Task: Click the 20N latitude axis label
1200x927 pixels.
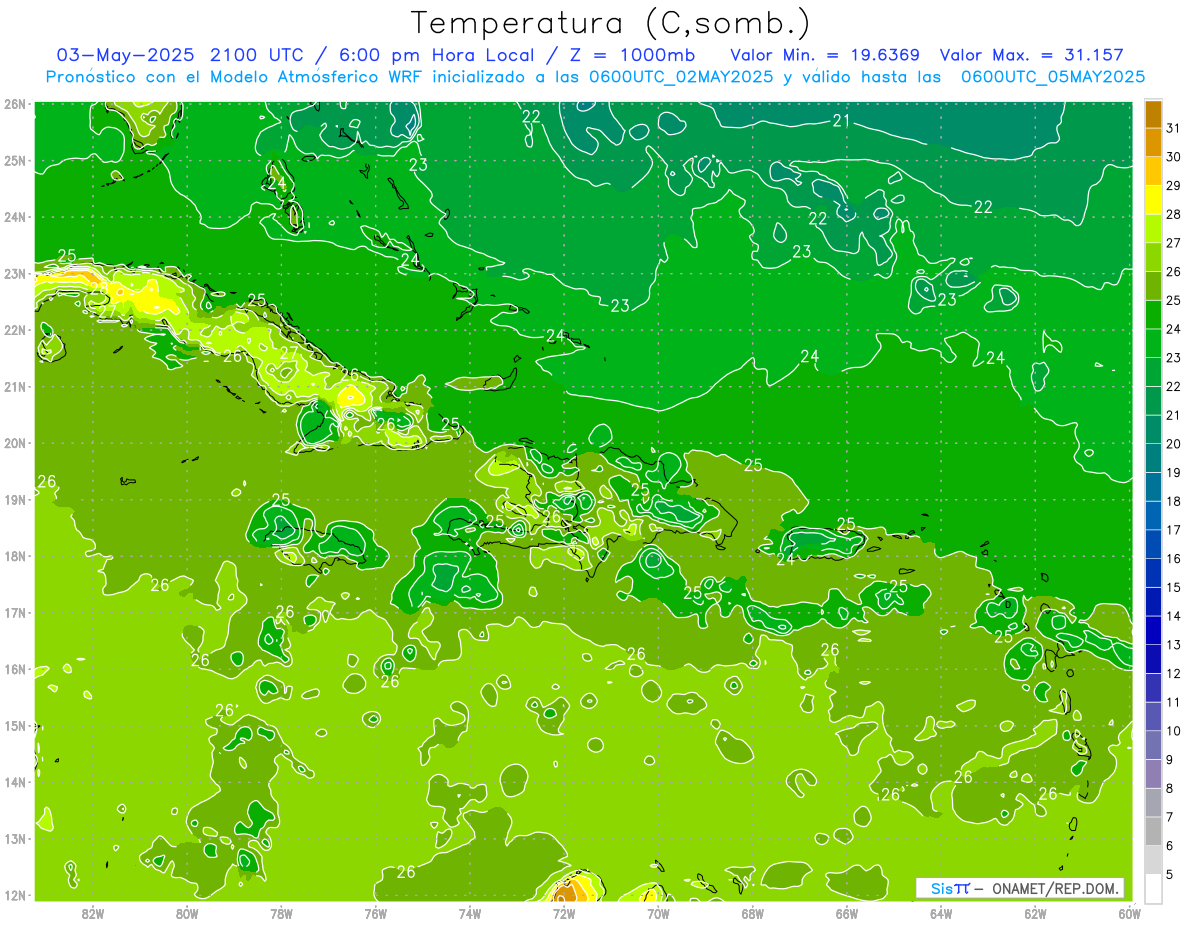Action: [x=15, y=443]
